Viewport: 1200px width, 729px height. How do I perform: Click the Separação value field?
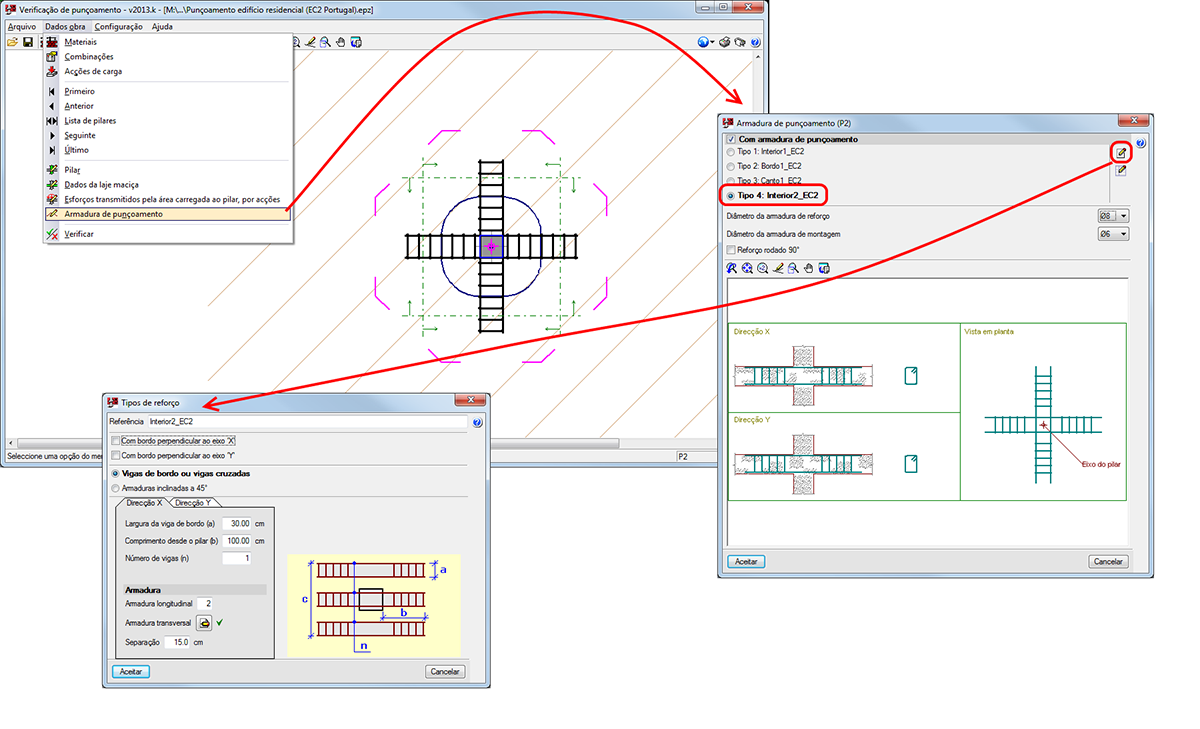coord(177,642)
